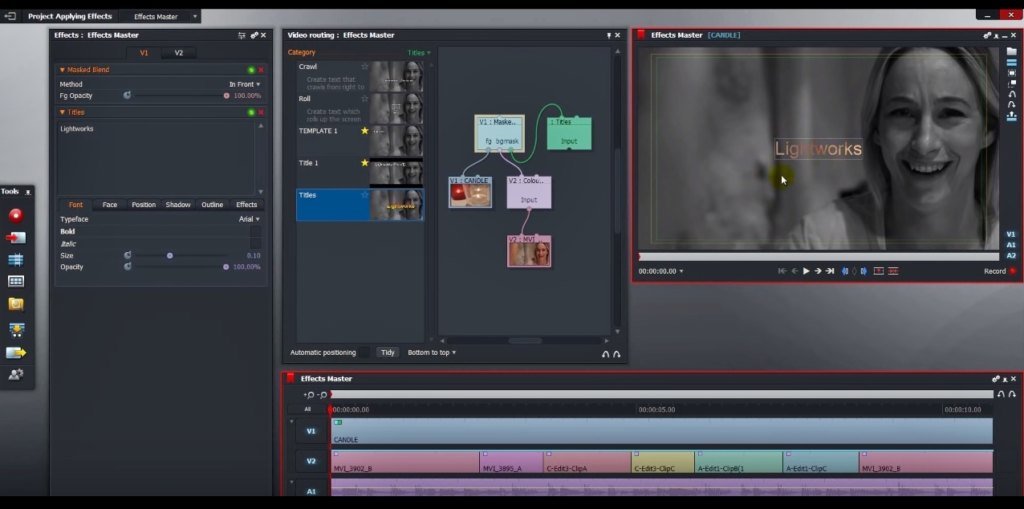Open Effects Master edit dropdown in top bar
The image size is (1024, 509).
tap(195, 16)
